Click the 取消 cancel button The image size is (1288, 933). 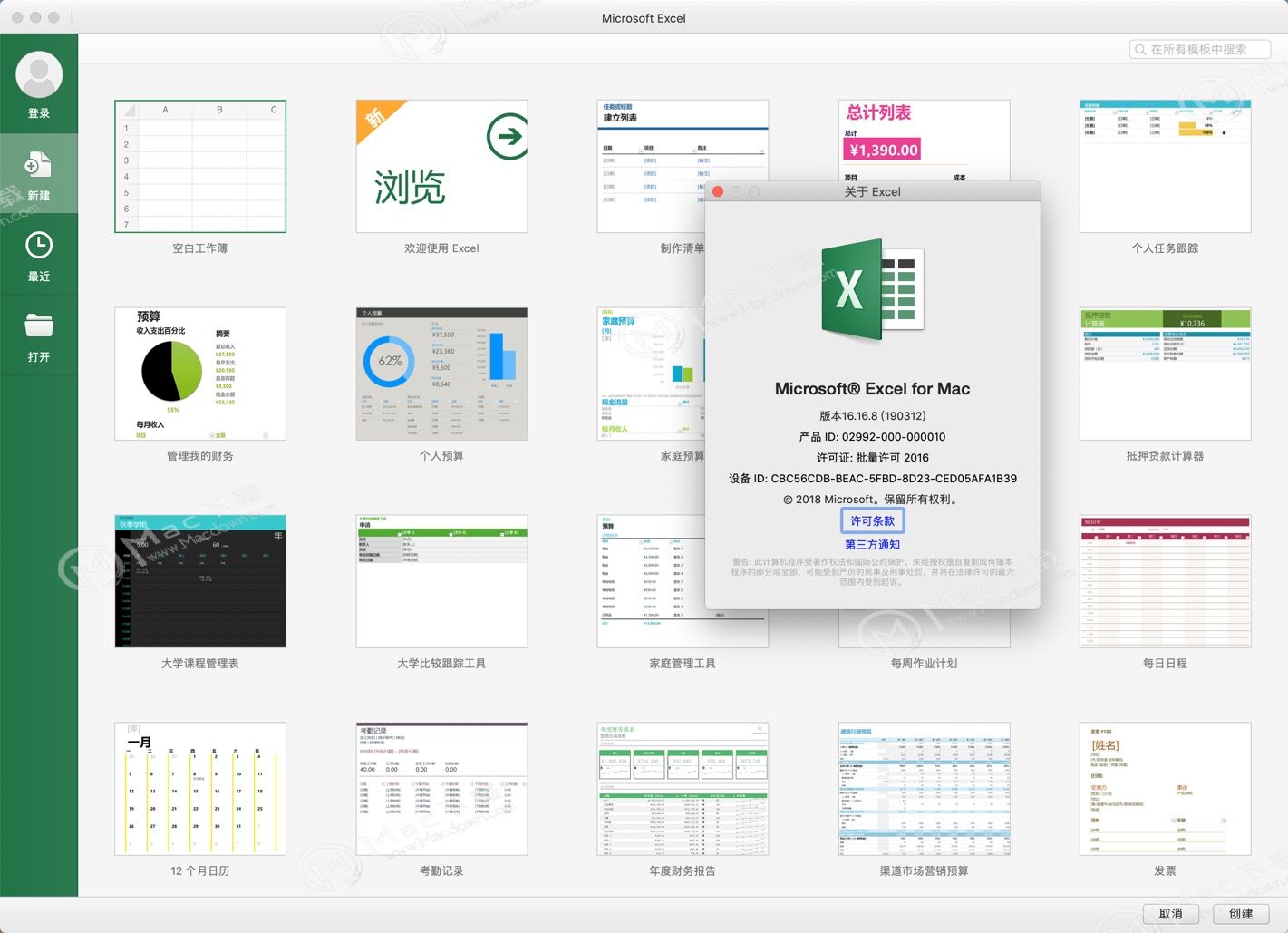[1170, 914]
